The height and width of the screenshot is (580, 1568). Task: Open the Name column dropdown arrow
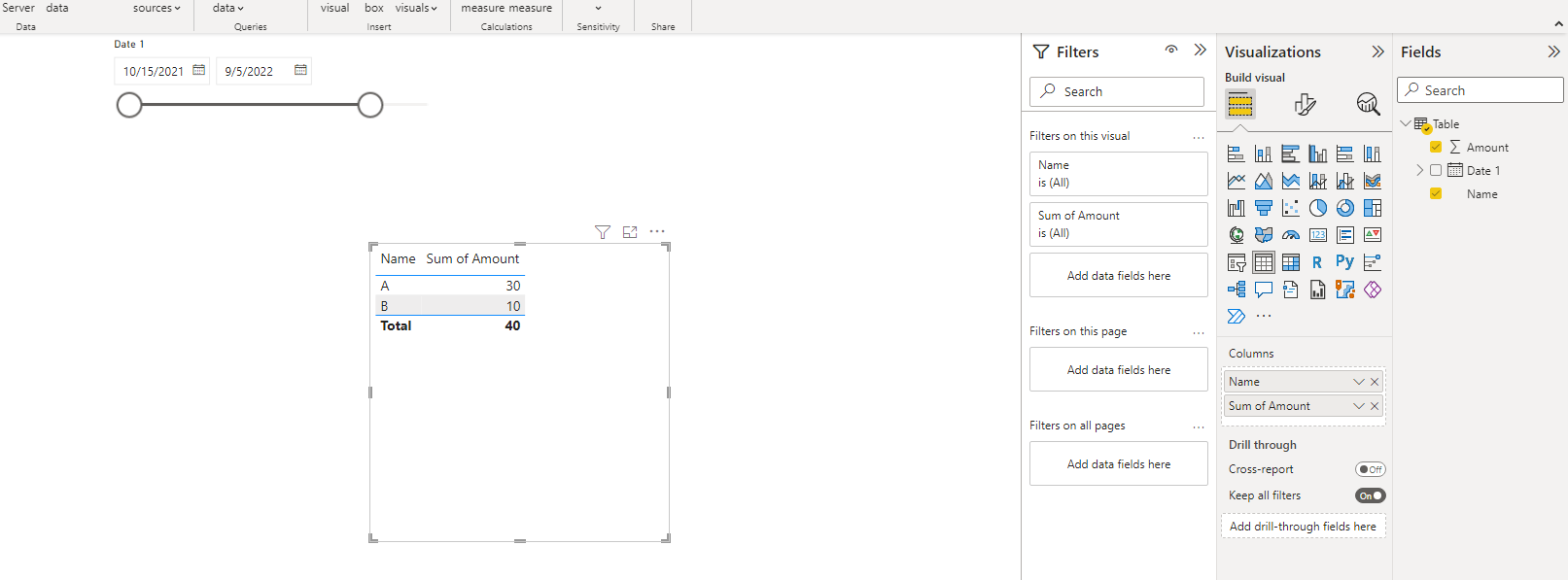coord(1358,382)
